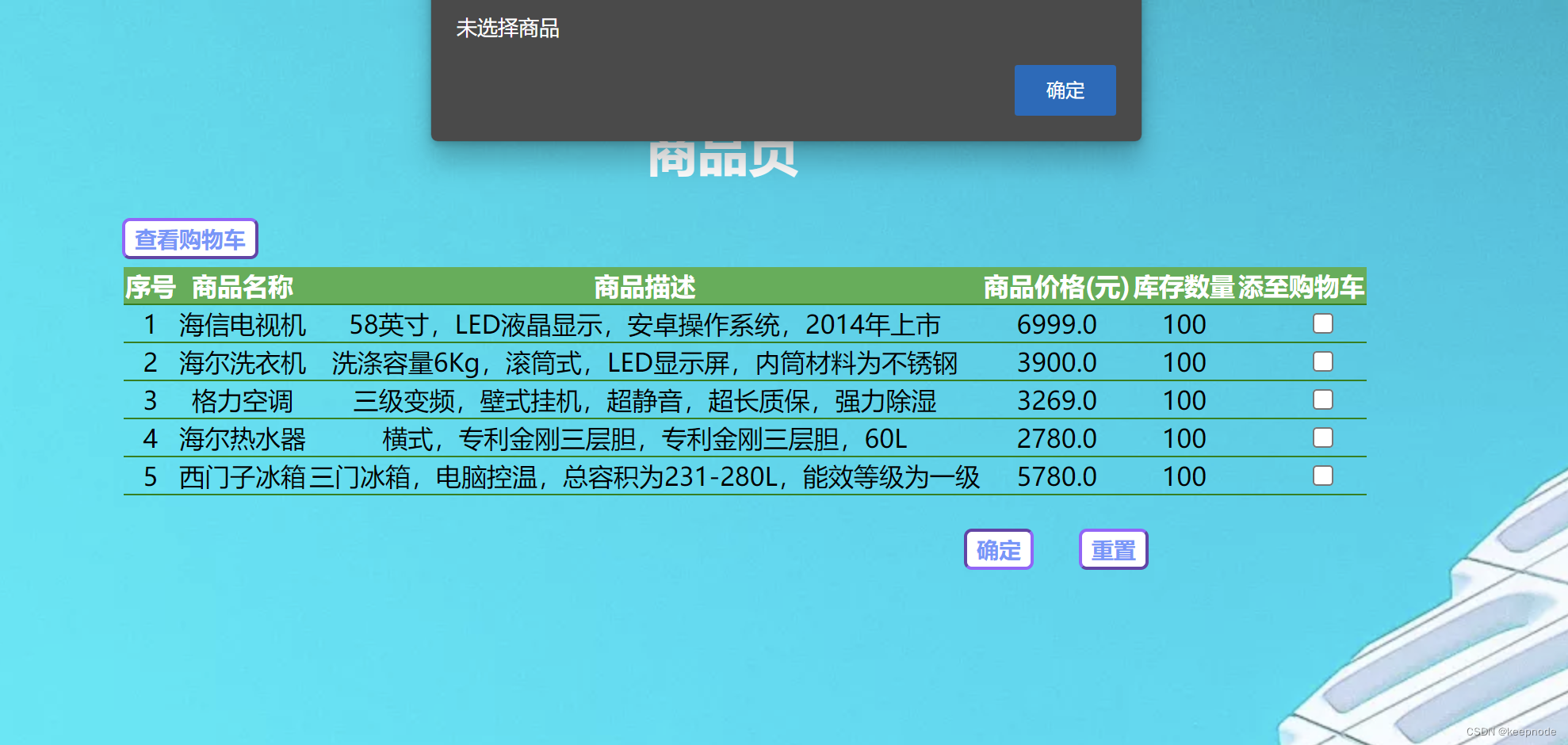Click the product name 海尔热水器
The image size is (1568, 745).
(x=243, y=439)
